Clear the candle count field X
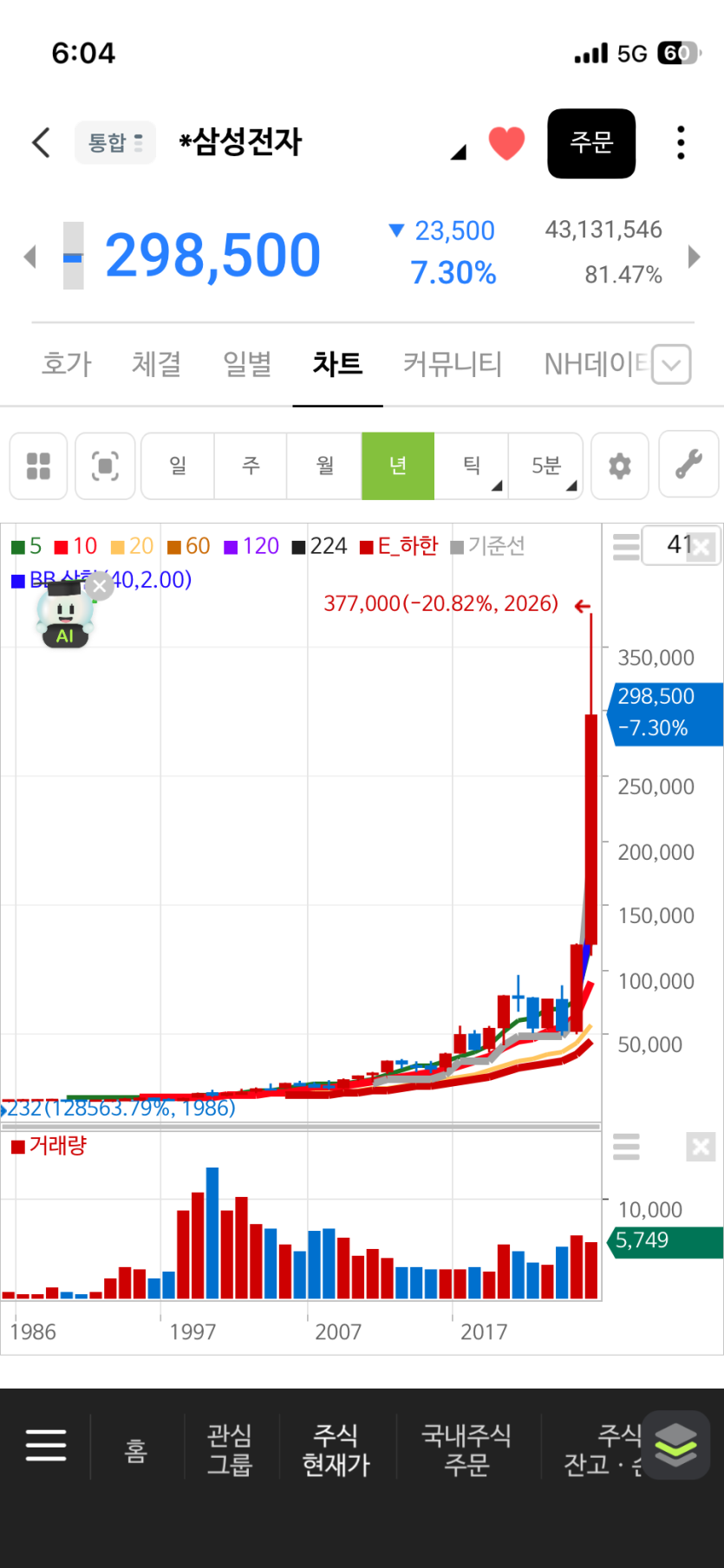The height and width of the screenshot is (1568, 724). (x=701, y=547)
